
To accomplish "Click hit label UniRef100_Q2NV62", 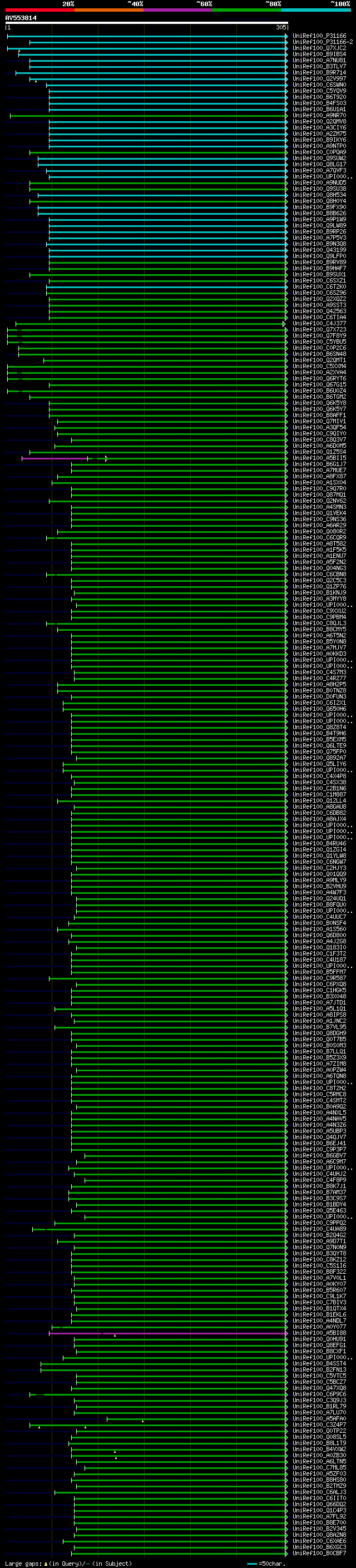I will (319, 501).
